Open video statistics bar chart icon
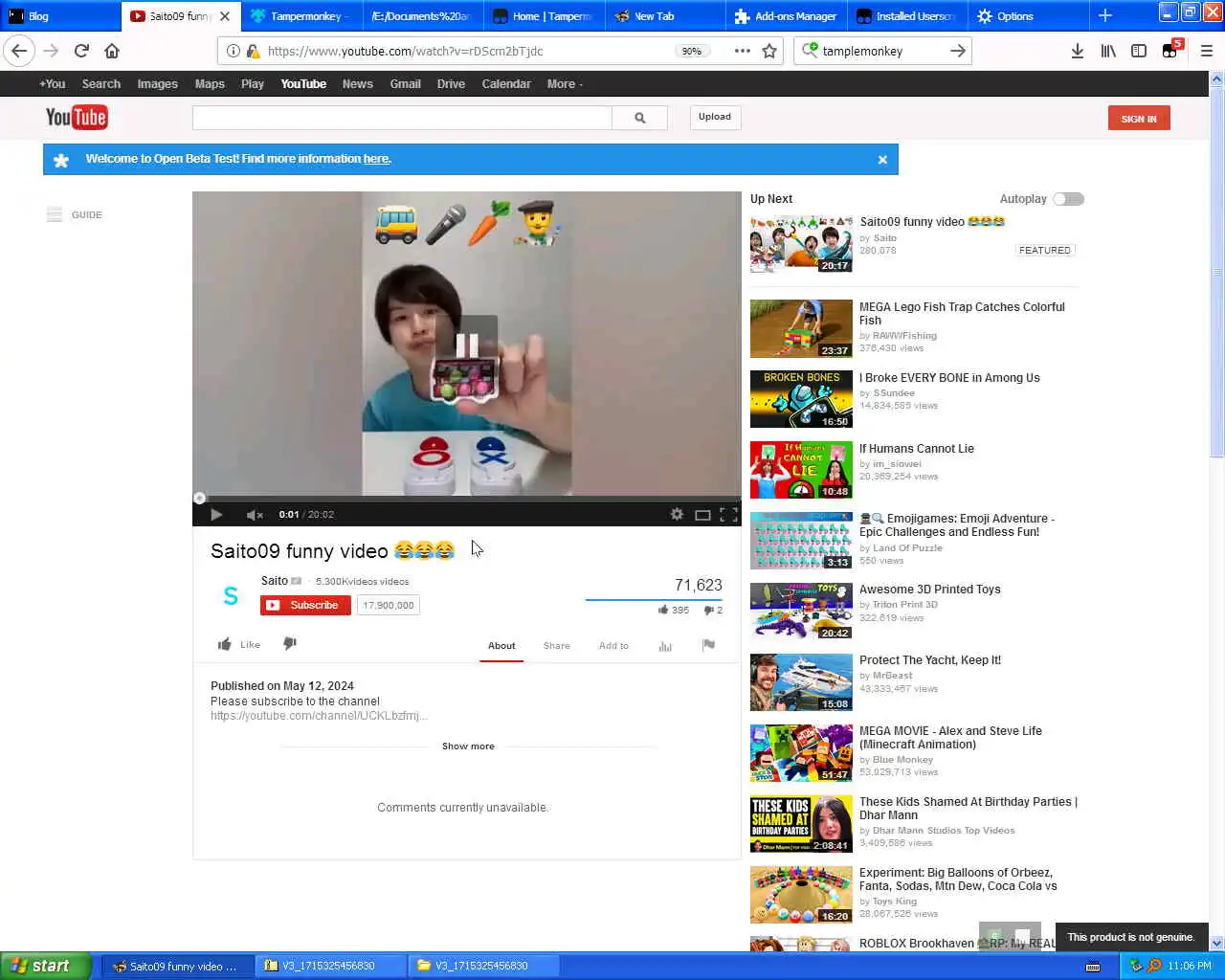 (x=665, y=646)
